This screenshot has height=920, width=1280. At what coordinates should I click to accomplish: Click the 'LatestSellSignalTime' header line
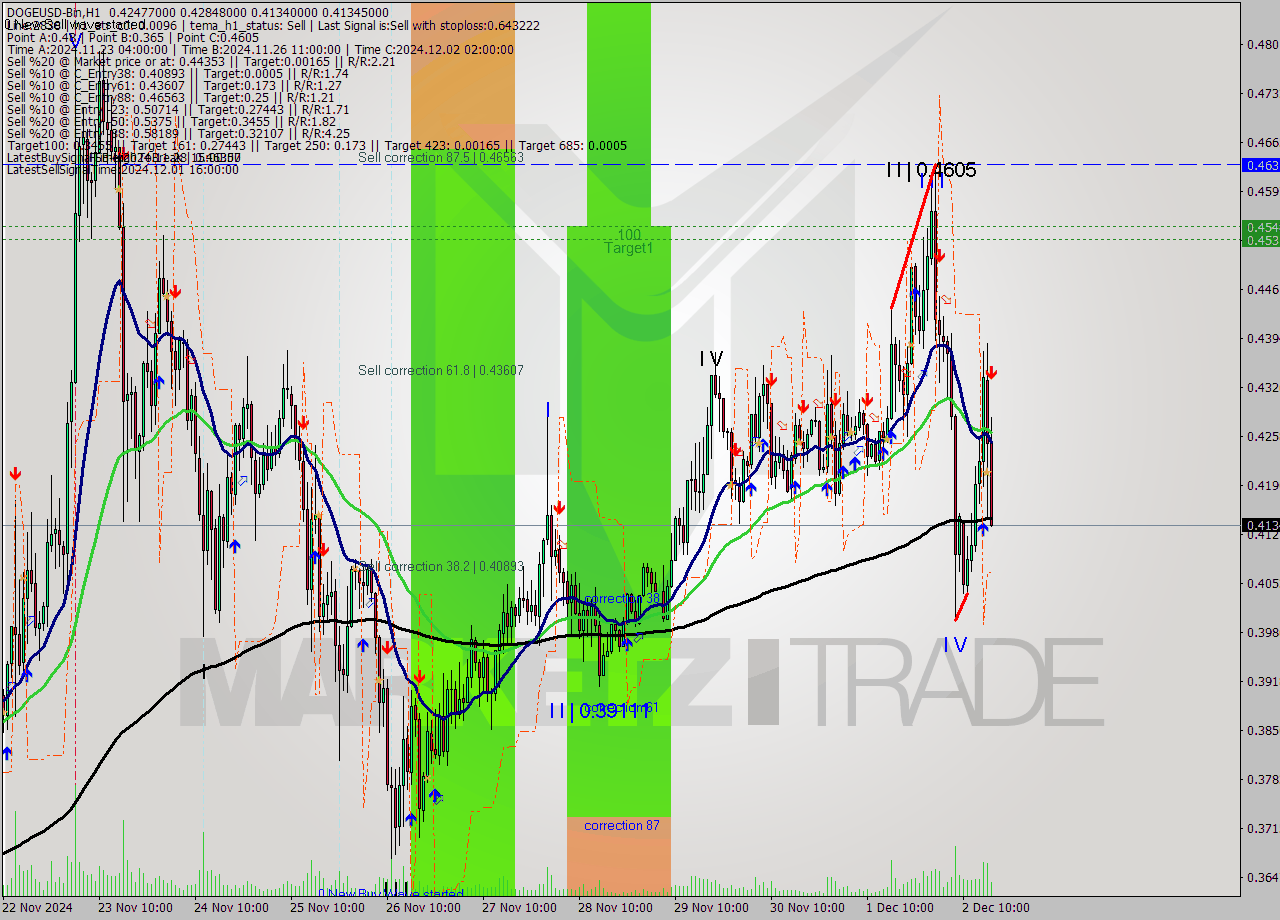coord(123,170)
